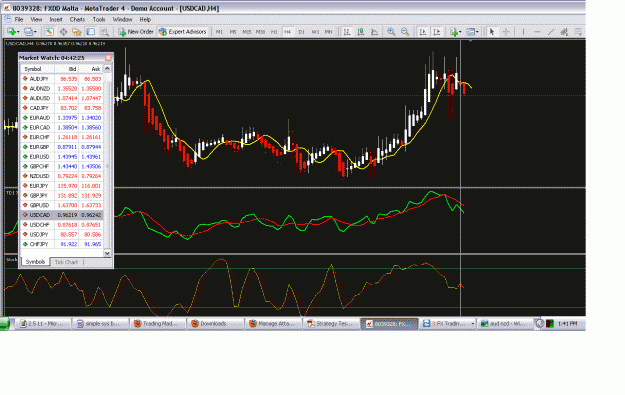Switch to M5 timeframe
The height and width of the screenshot is (395, 625).
(233, 32)
